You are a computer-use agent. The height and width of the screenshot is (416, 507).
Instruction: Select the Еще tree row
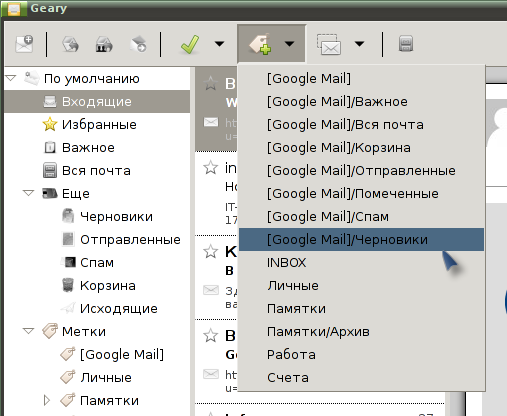tap(97, 193)
